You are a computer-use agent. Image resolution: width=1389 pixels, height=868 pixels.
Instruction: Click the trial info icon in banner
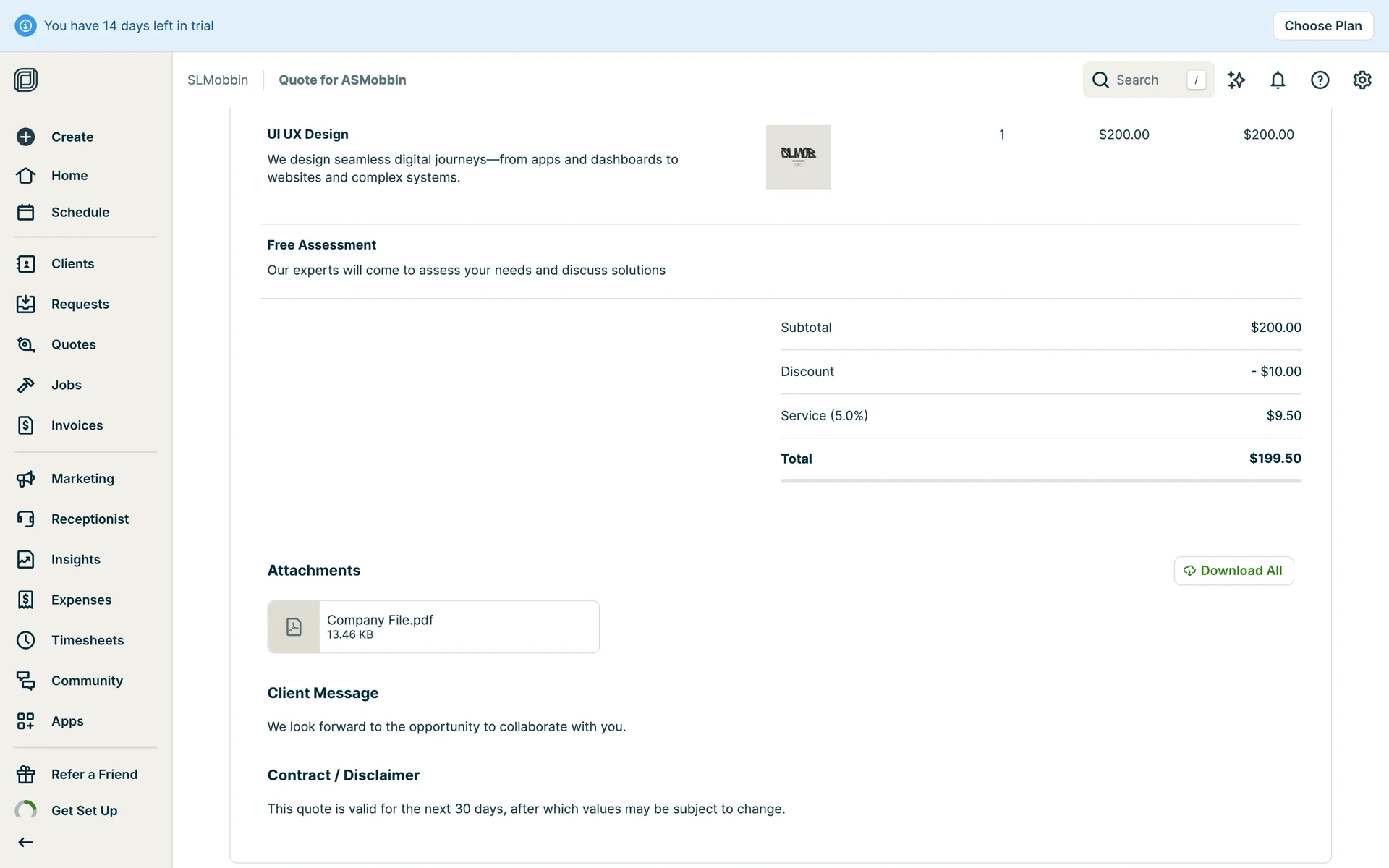pos(25,25)
